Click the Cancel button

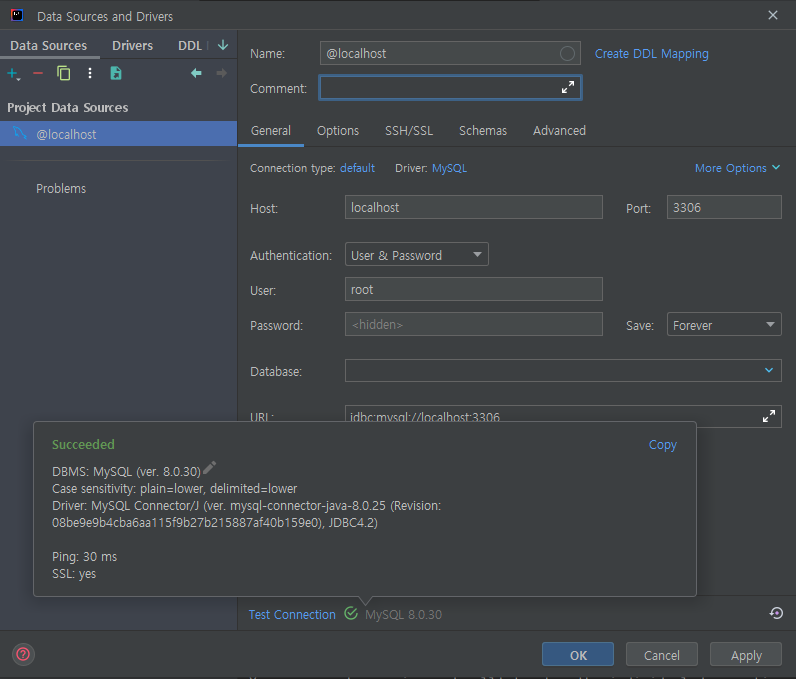pyautogui.click(x=661, y=655)
